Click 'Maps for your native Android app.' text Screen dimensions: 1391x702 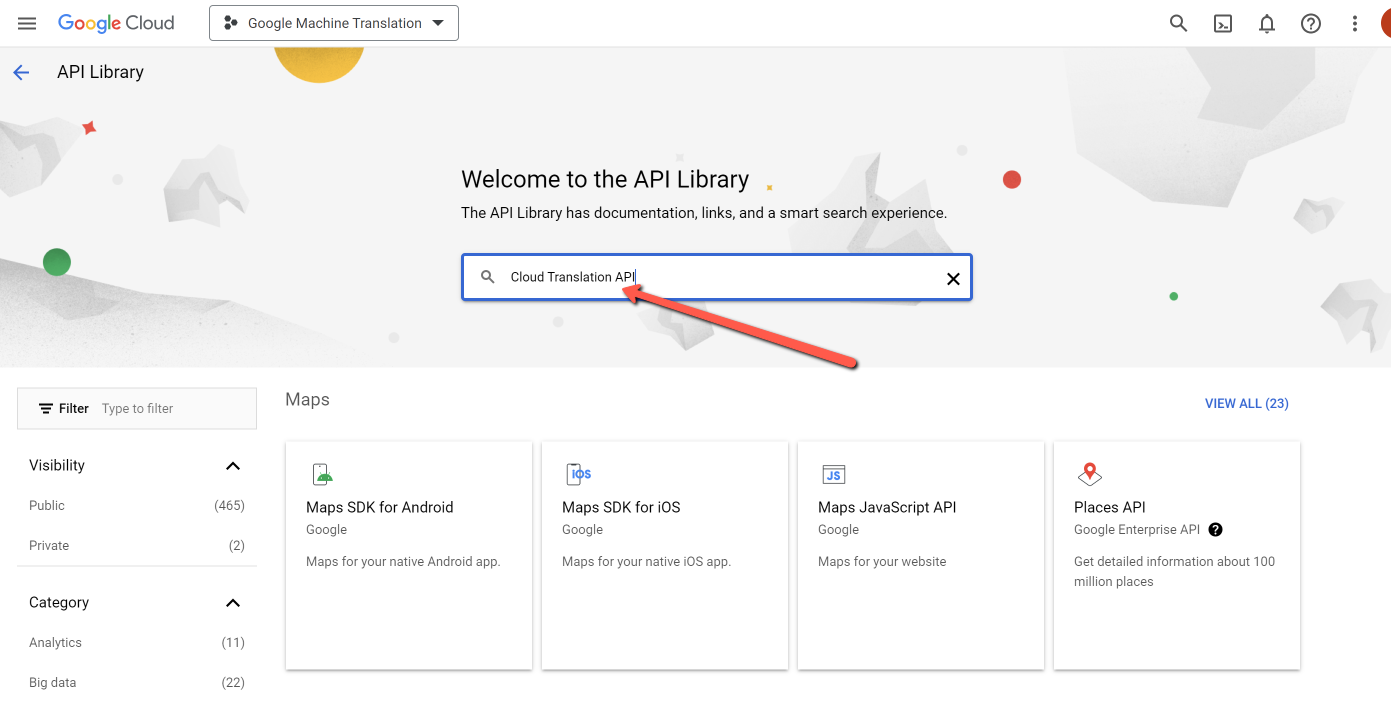point(403,561)
